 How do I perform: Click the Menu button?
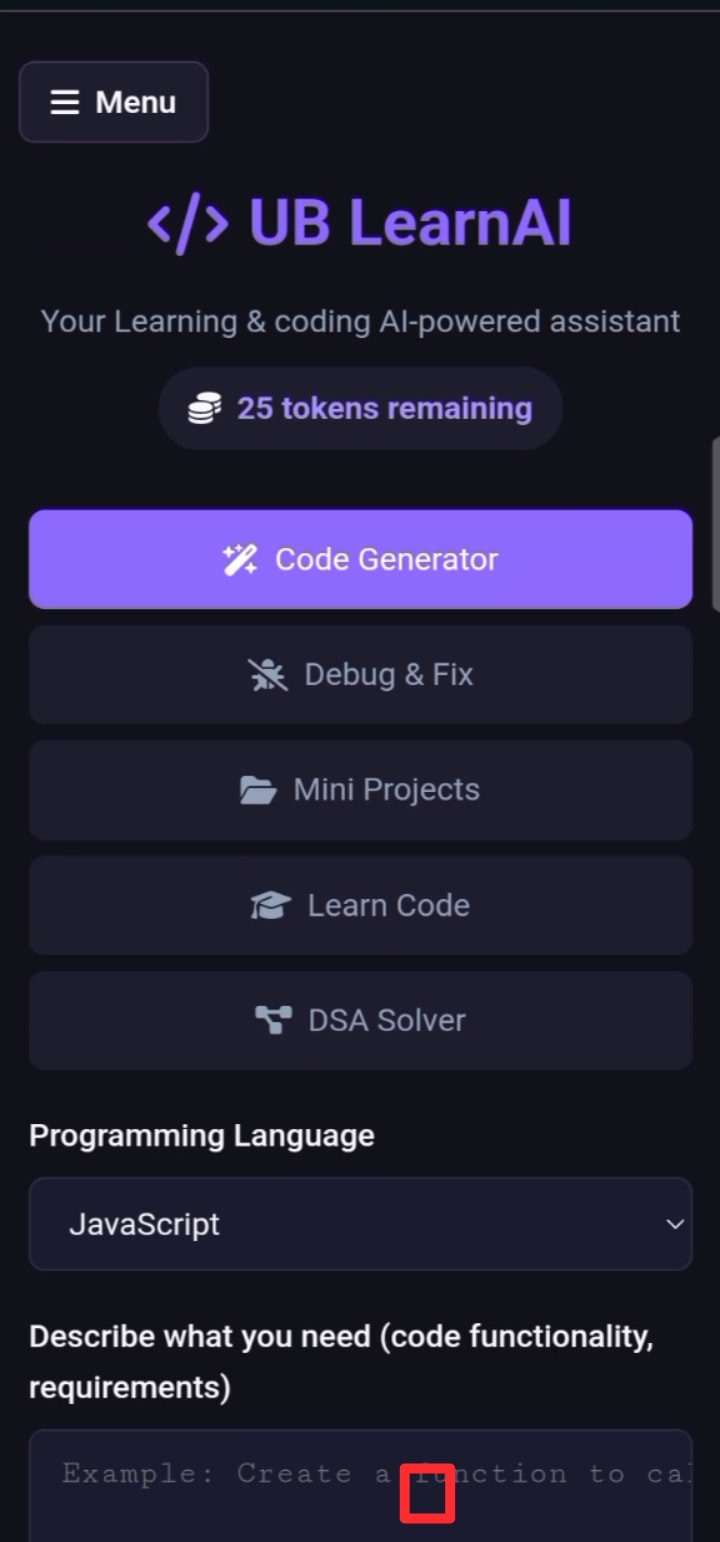[114, 102]
